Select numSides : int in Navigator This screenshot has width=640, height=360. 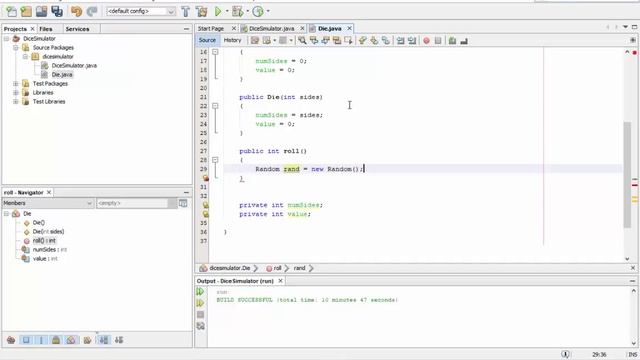49,250
